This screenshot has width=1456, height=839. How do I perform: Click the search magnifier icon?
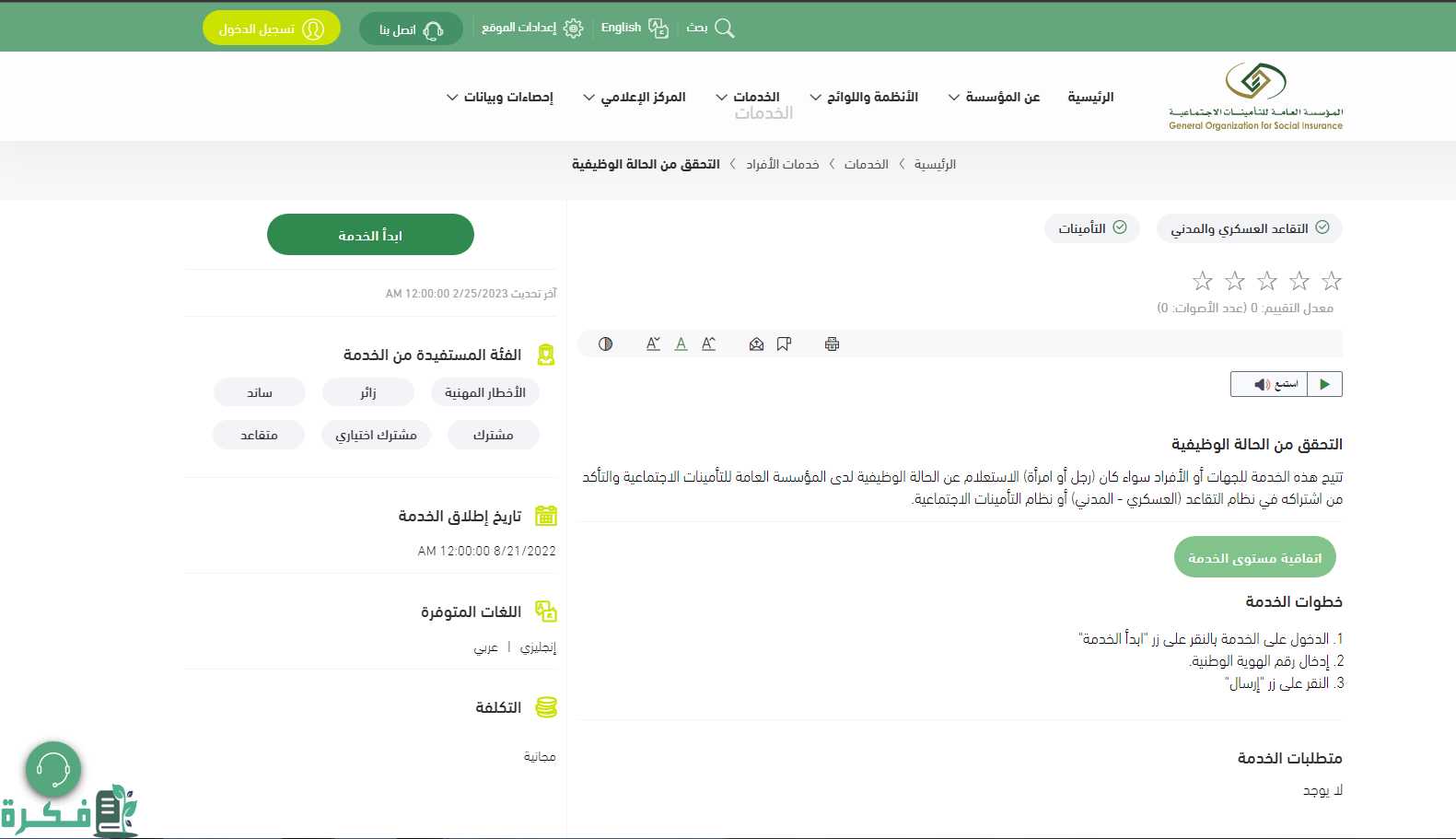[724, 29]
